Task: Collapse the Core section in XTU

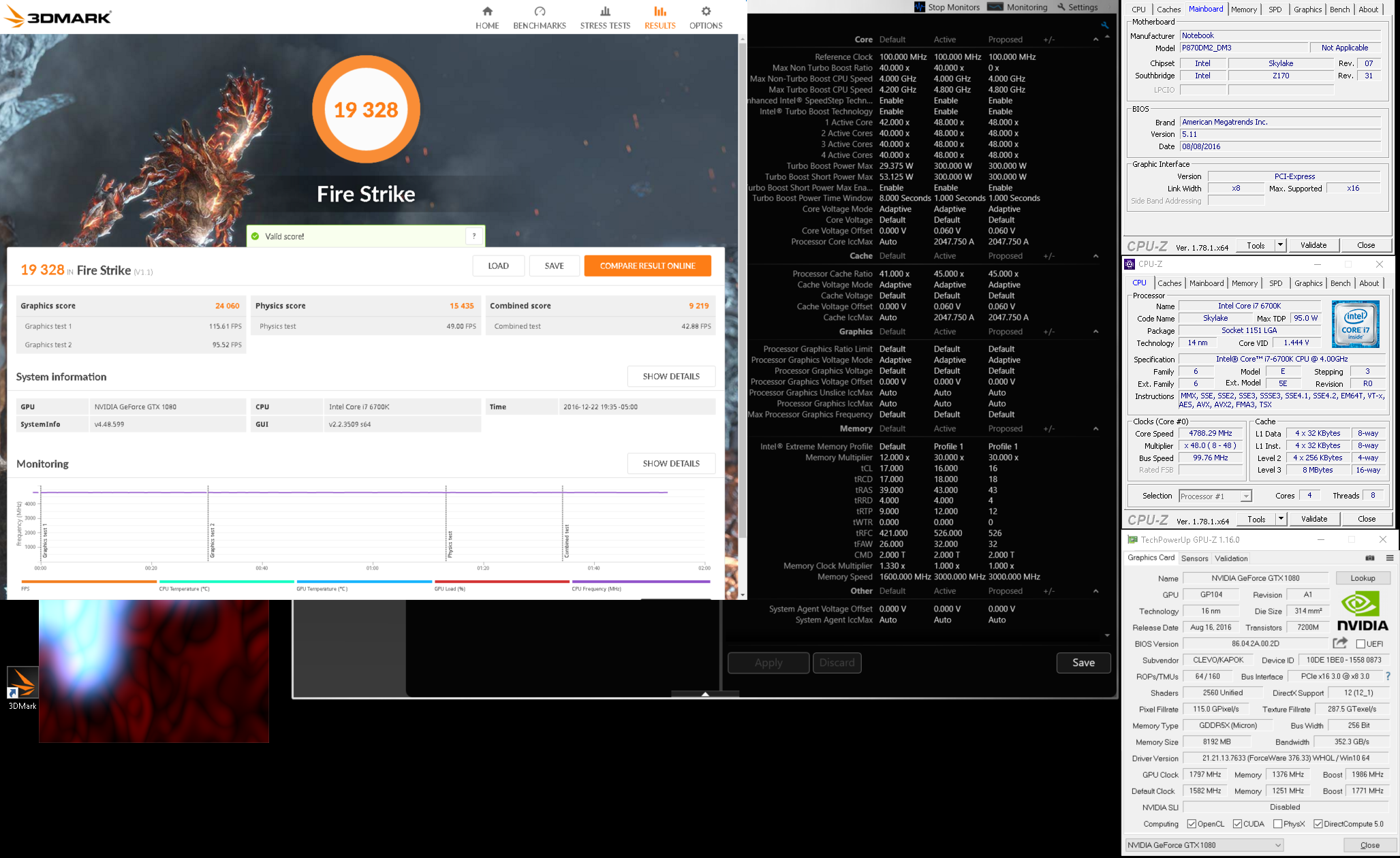Action: pyautogui.click(x=1095, y=39)
